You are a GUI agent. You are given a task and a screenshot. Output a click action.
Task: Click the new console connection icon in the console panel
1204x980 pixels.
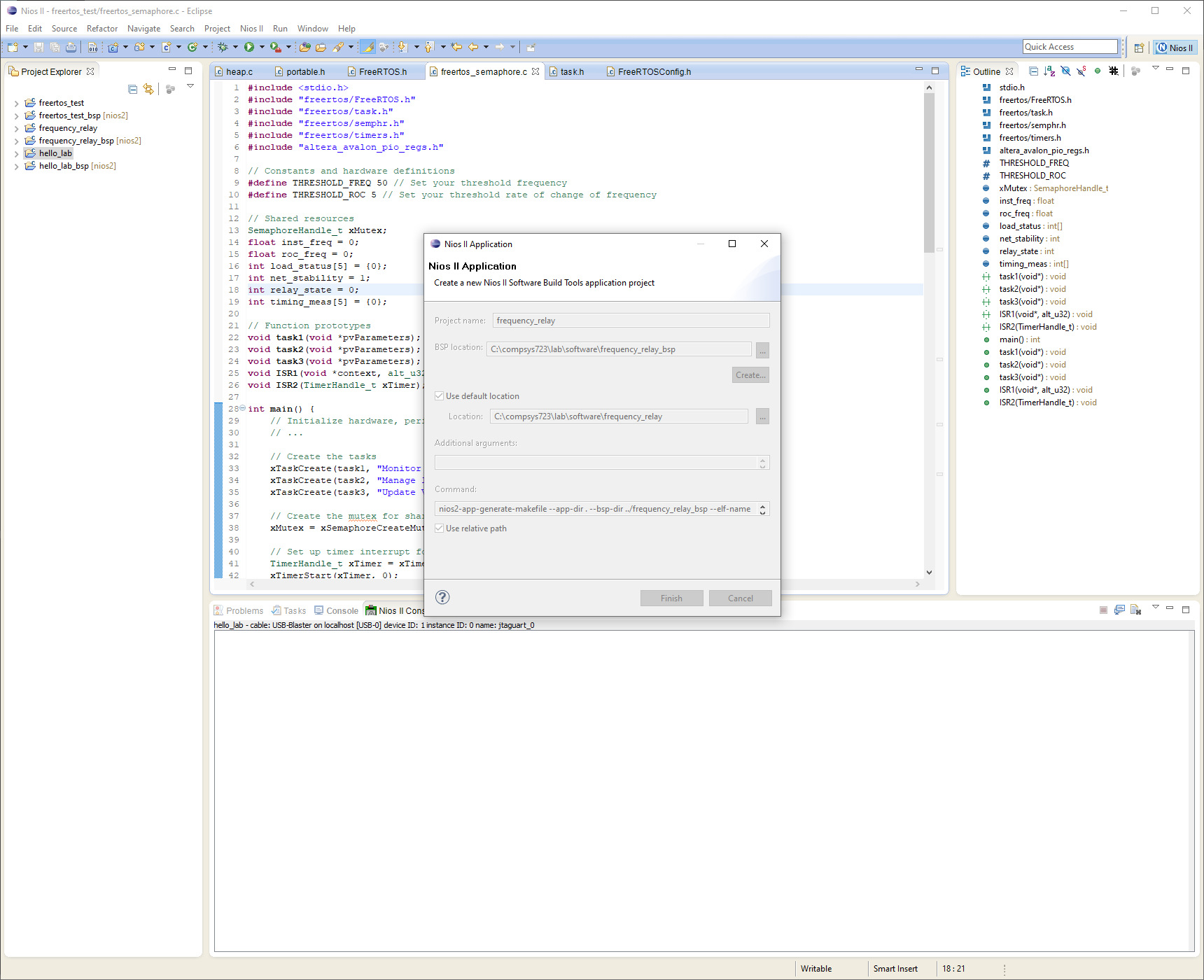1119,610
